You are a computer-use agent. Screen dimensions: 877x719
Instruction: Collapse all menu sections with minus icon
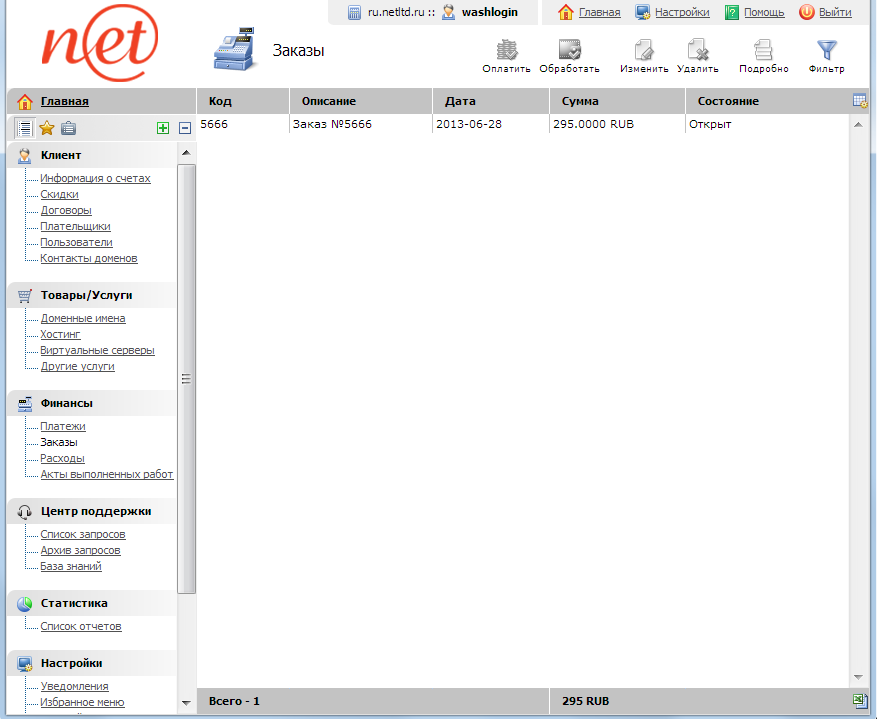pyautogui.click(x=185, y=128)
